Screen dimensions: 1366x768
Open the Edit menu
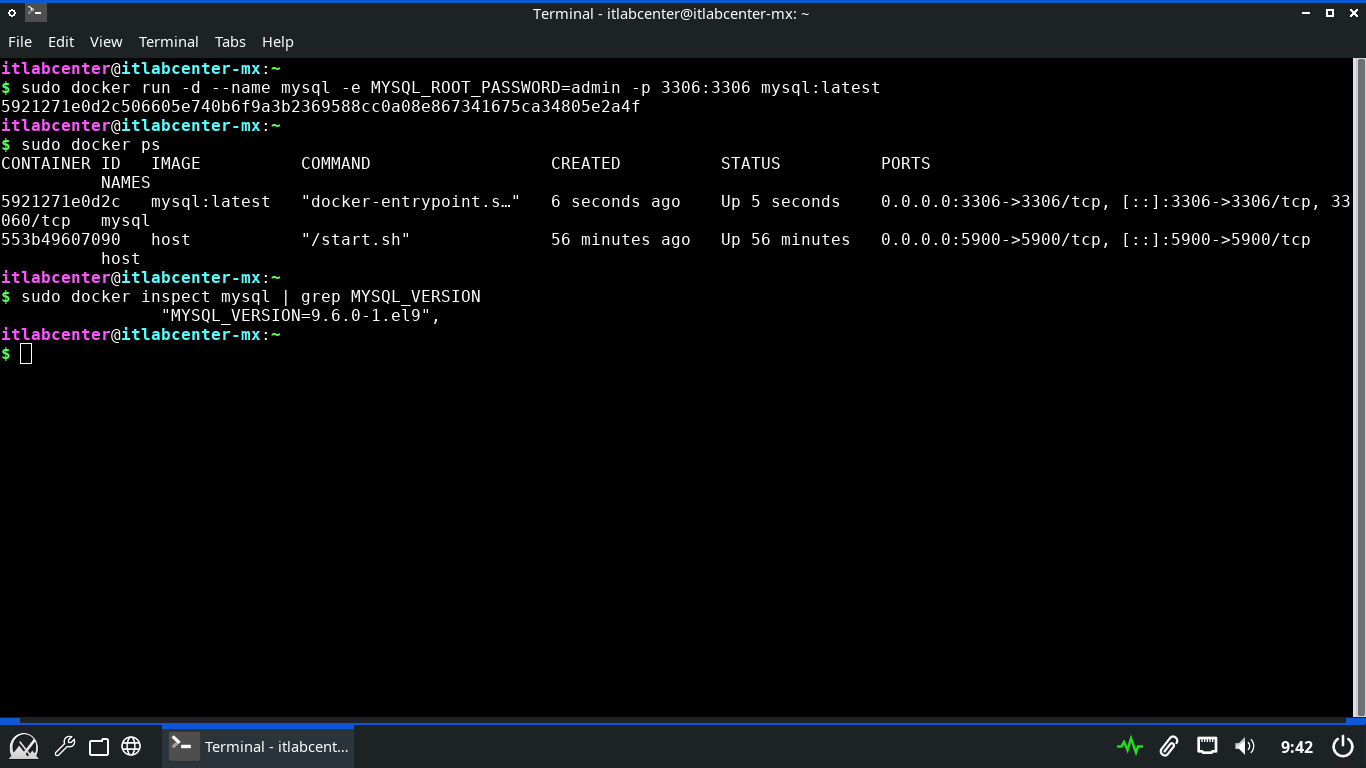tap(61, 42)
